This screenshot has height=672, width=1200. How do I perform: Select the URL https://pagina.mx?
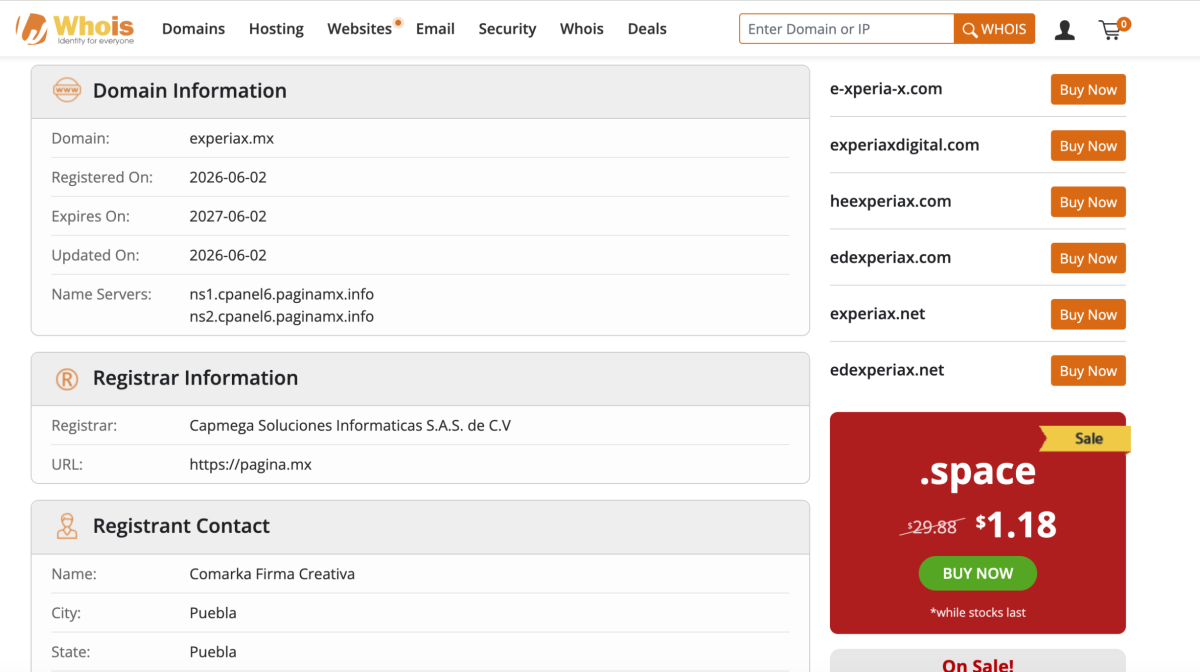(251, 465)
